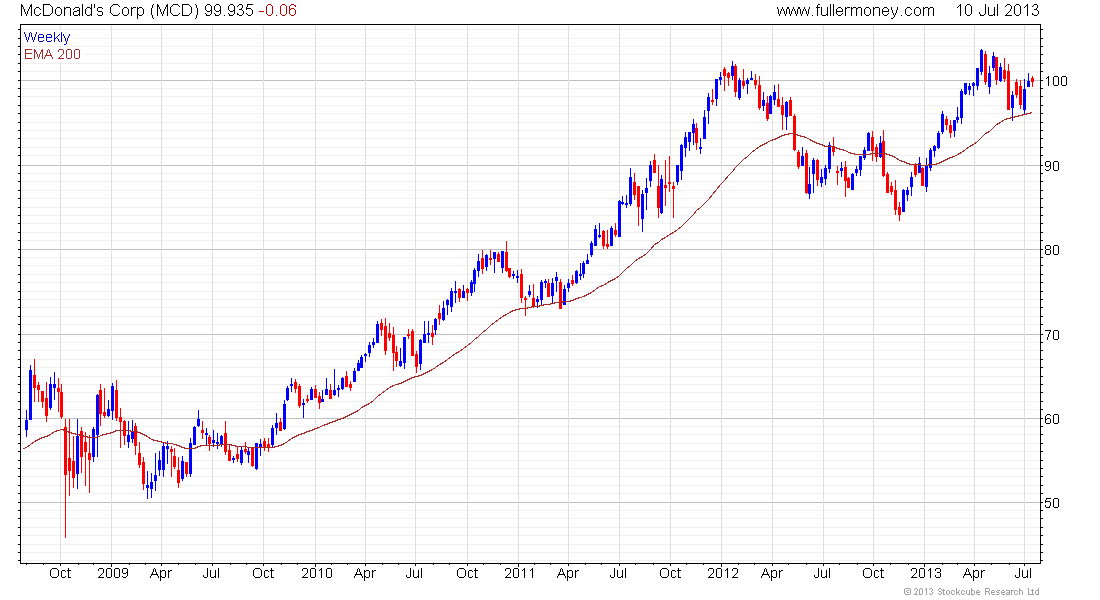This screenshot has height=600, width=1100.
Task: Click the 2011 year label on time axis
Action: pyautogui.click(x=520, y=573)
